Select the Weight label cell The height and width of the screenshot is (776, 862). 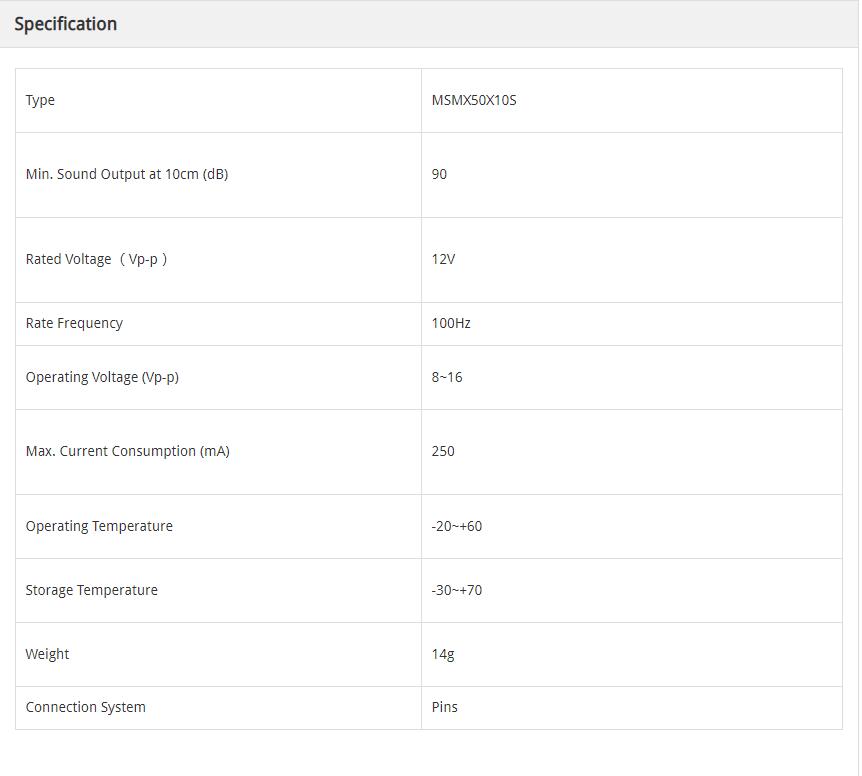[x=48, y=654]
